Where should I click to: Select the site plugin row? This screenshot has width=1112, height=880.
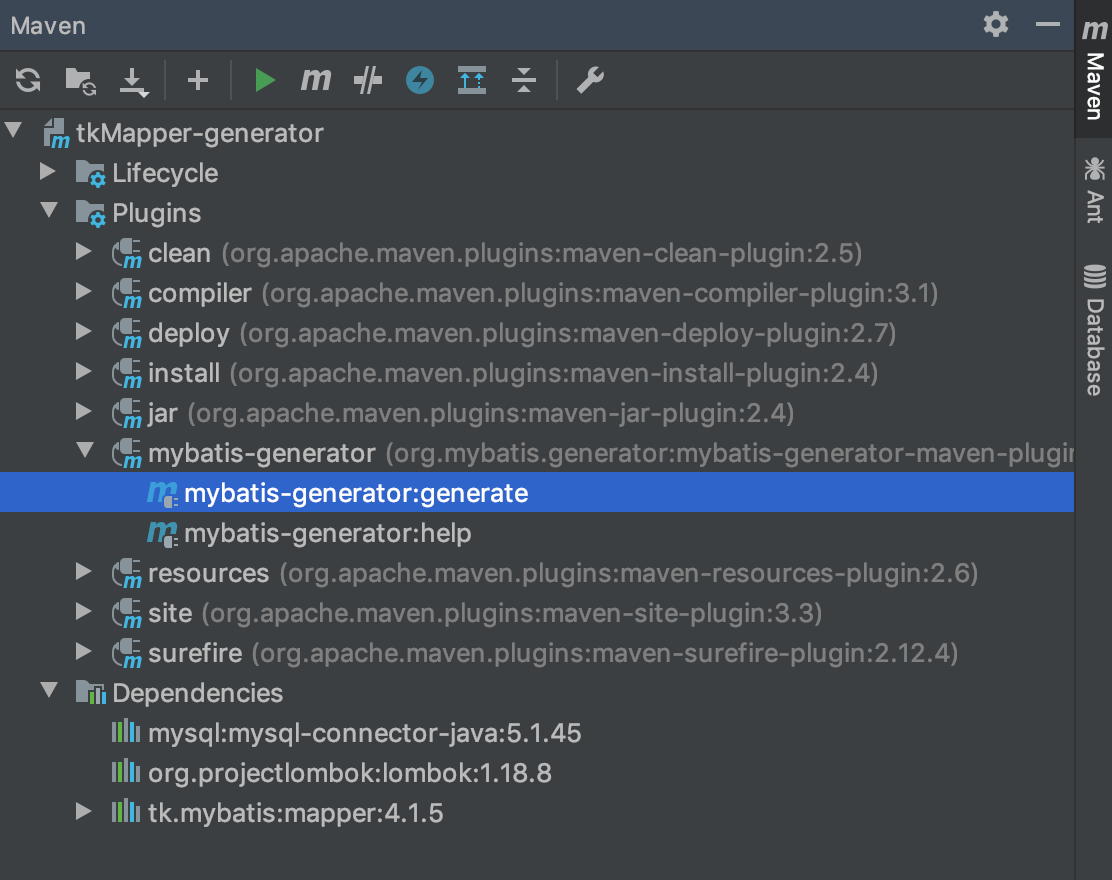537,613
